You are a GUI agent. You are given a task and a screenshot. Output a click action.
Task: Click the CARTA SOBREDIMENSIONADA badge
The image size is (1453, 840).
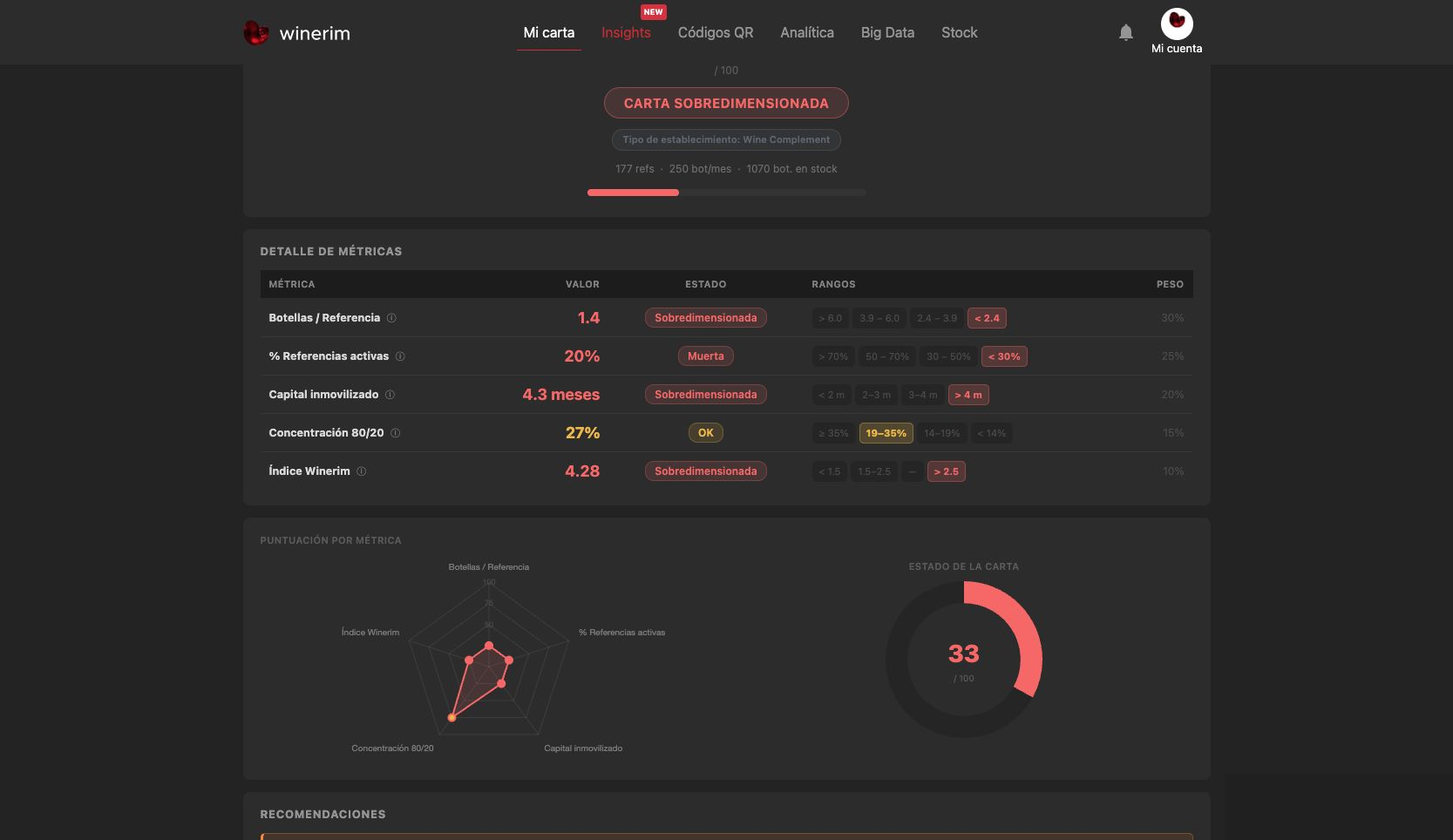click(726, 103)
